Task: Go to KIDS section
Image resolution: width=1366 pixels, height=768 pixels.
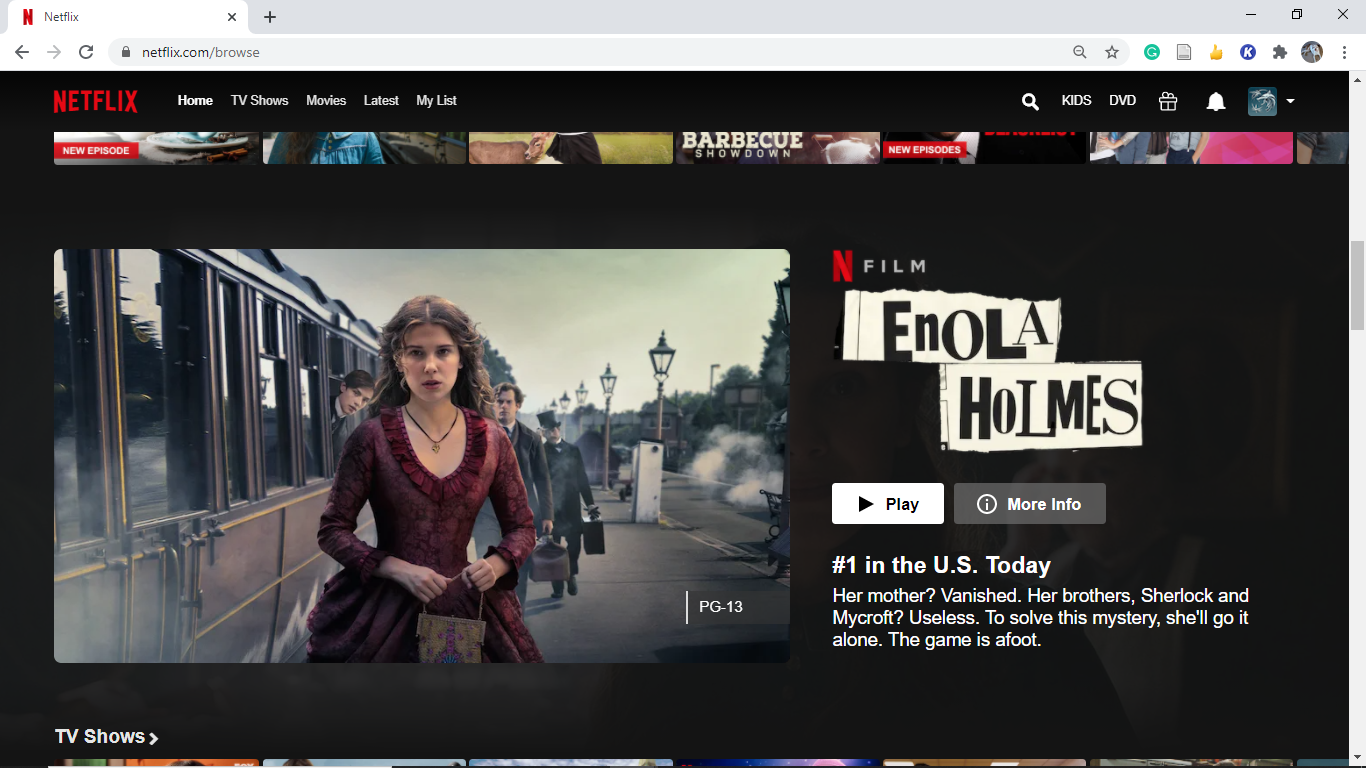Action: pyautogui.click(x=1077, y=101)
